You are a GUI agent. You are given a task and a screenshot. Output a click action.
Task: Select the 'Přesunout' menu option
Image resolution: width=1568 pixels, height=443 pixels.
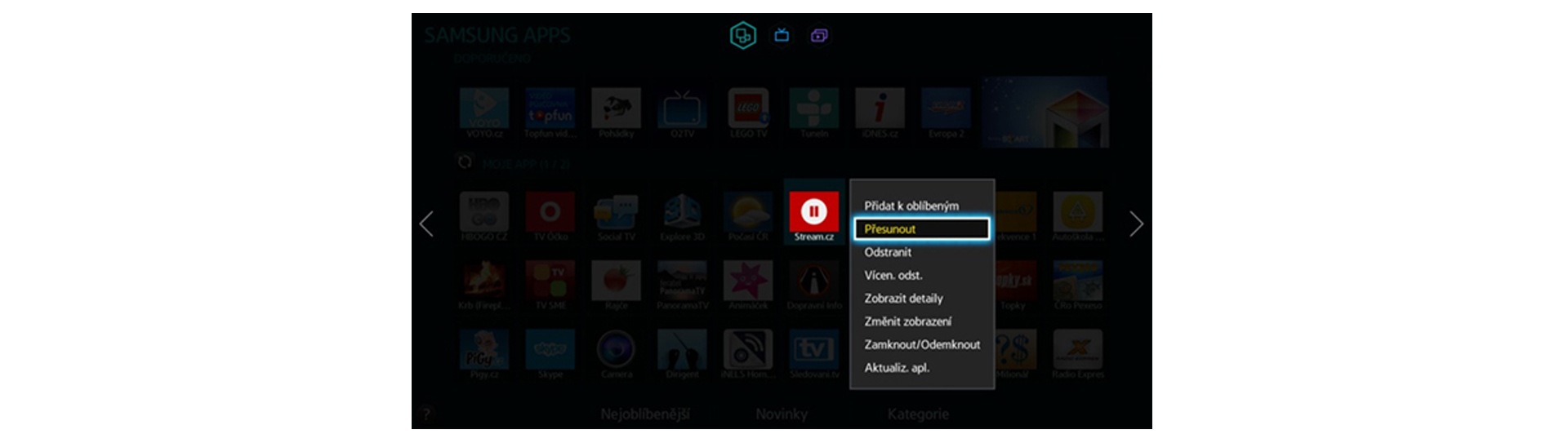tap(921, 229)
